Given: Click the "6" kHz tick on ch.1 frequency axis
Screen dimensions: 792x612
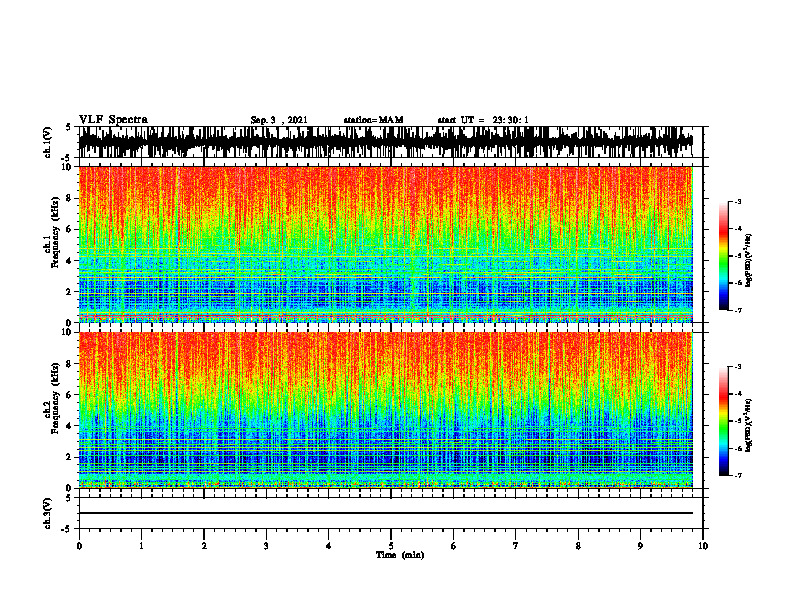Looking at the screenshot, I should click(69, 230).
